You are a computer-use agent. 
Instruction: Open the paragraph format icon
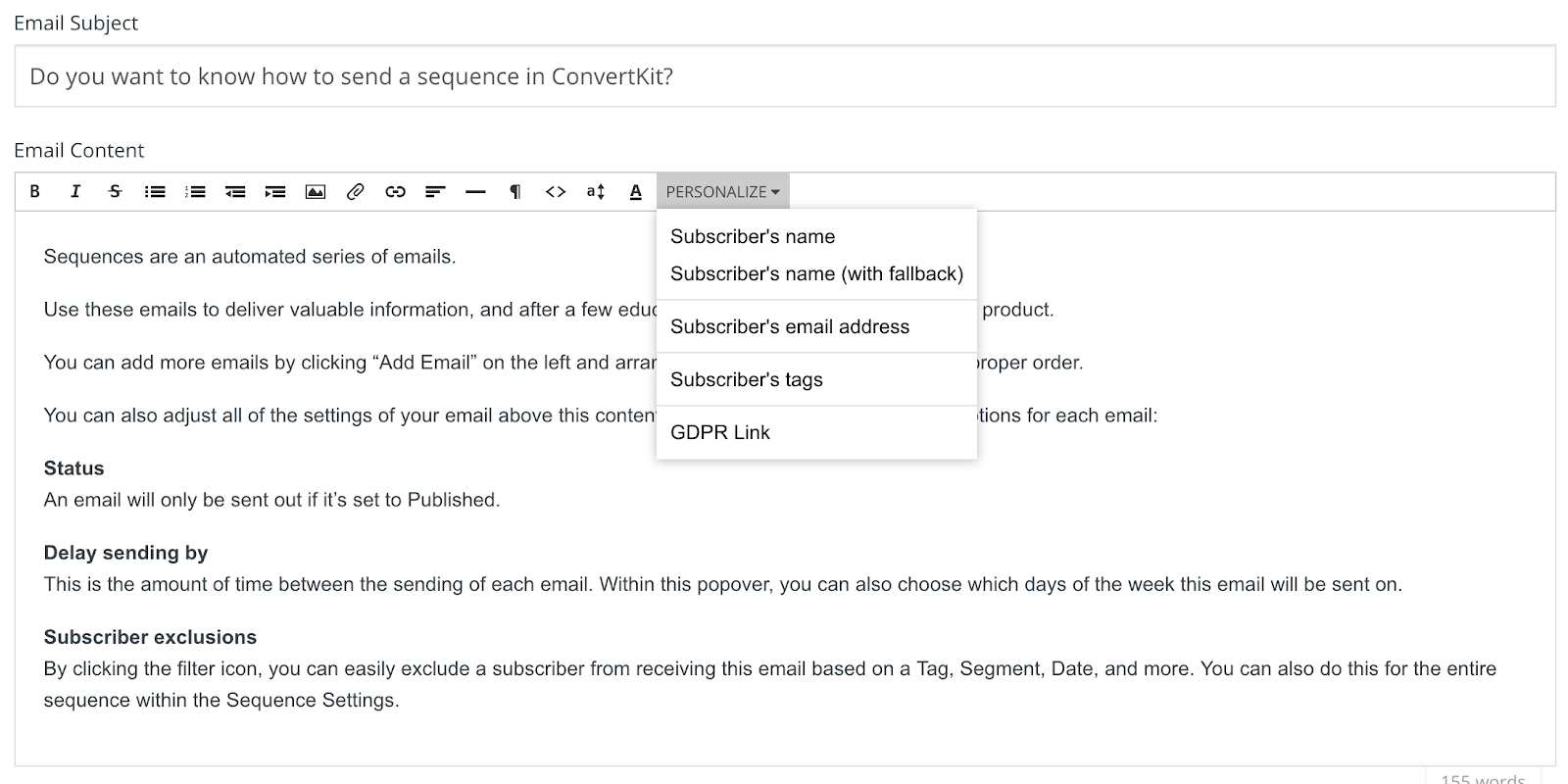(x=515, y=192)
